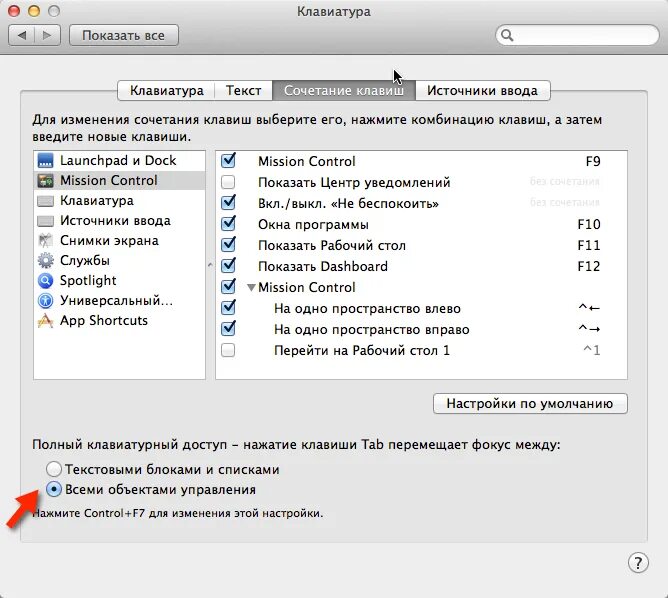
Task: Click the Службы gear icon
Action: (45, 260)
